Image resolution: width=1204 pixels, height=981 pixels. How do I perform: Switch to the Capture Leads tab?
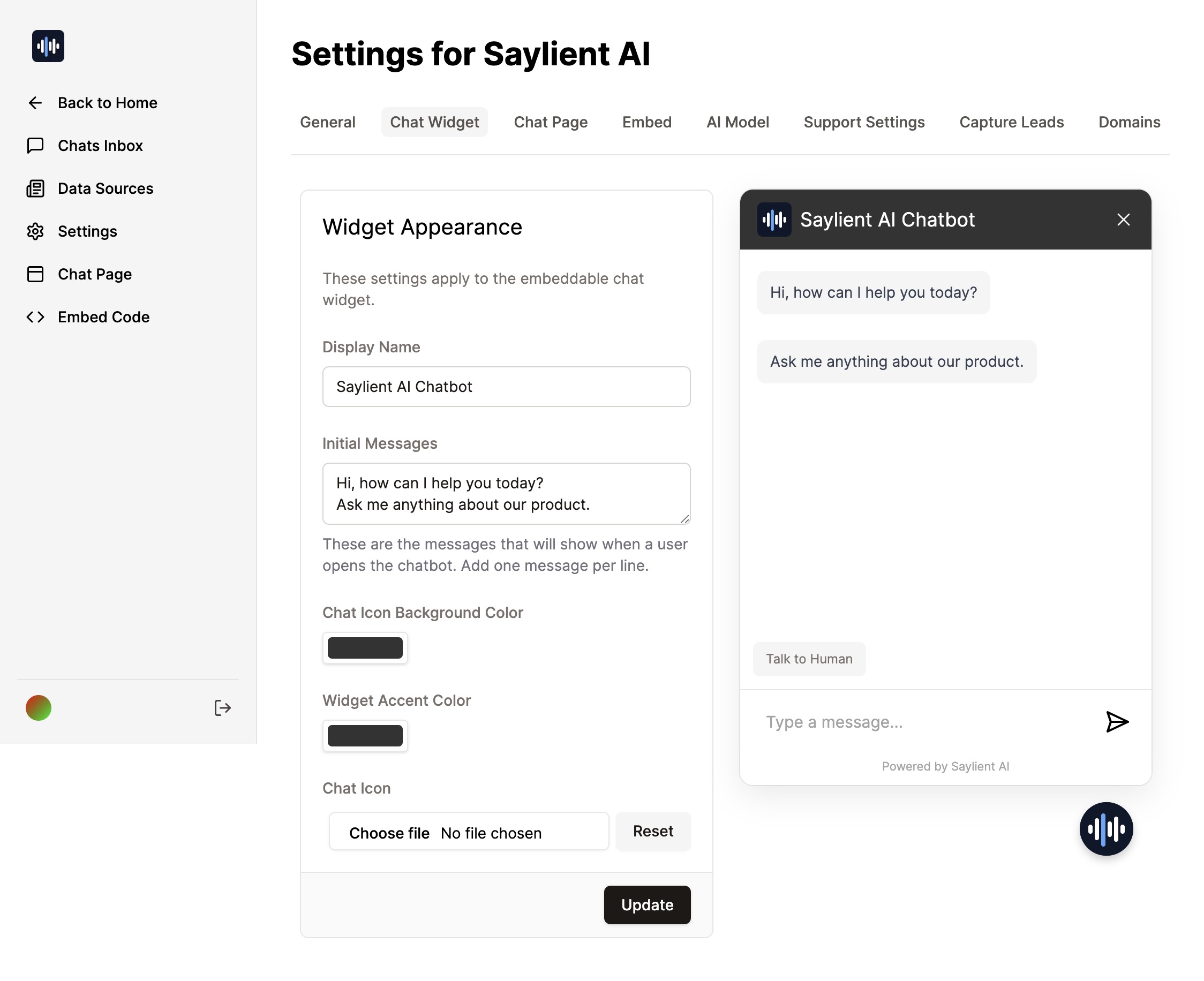(1011, 122)
